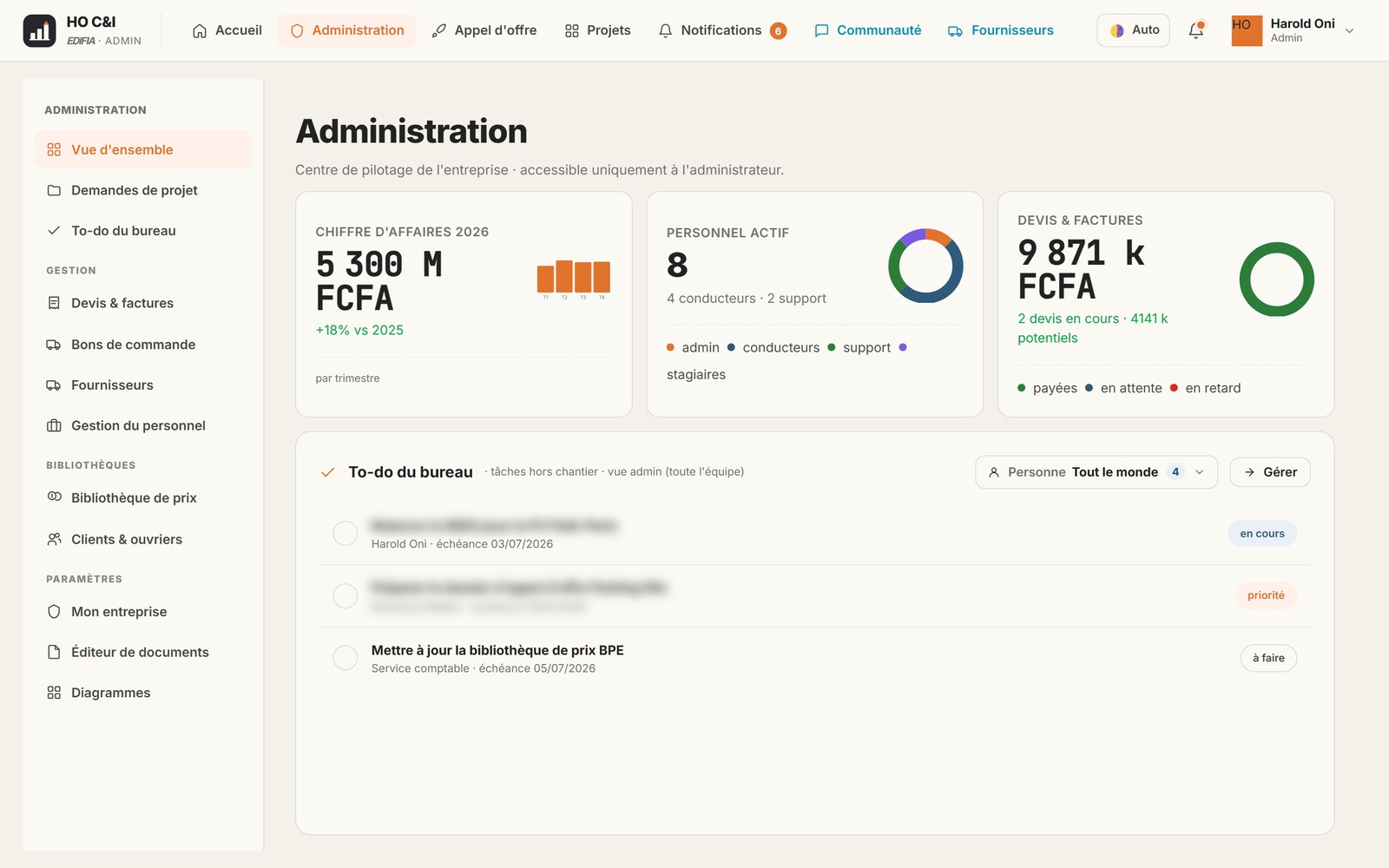
Task: Open the Personne Tout le monde dropdown
Action: [x=1096, y=472]
